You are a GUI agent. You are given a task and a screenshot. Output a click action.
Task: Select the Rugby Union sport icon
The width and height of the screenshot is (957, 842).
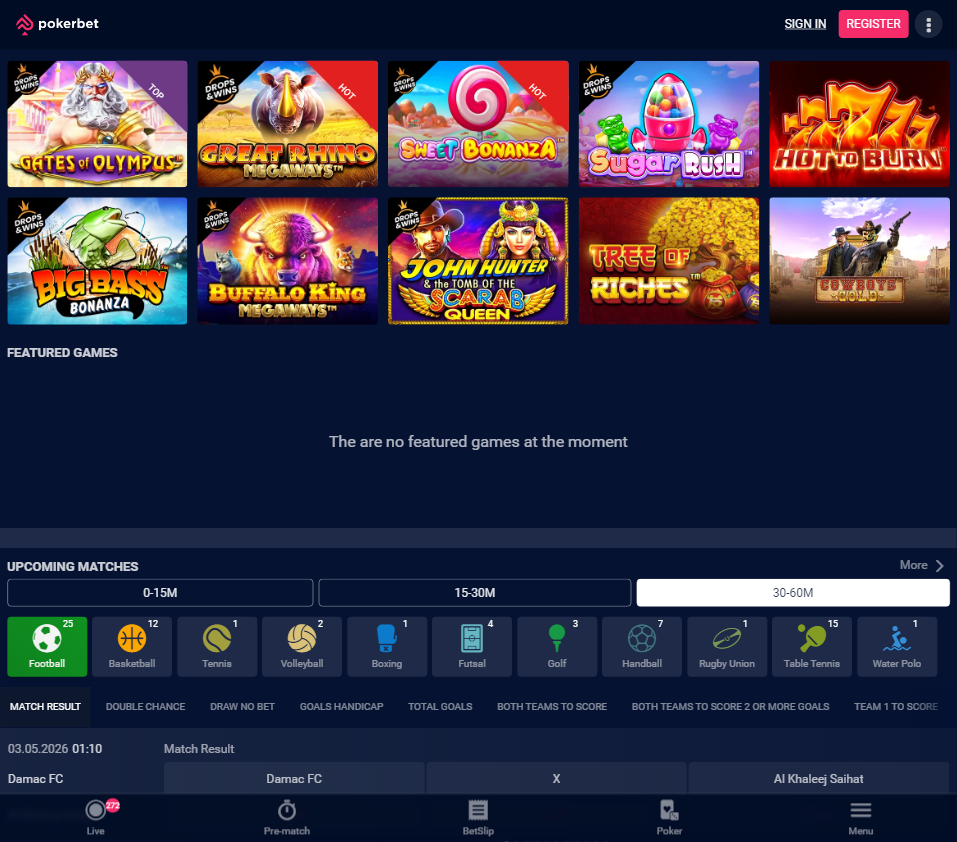click(x=727, y=647)
